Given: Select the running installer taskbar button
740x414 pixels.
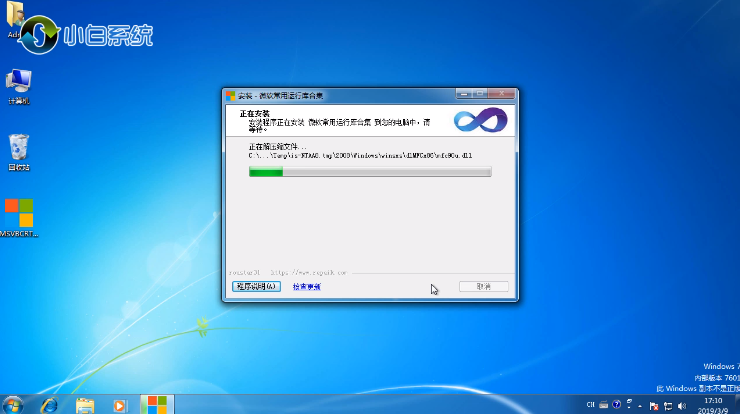Looking at the screenshot, I should pyautogui.click(x=155, y=404).
